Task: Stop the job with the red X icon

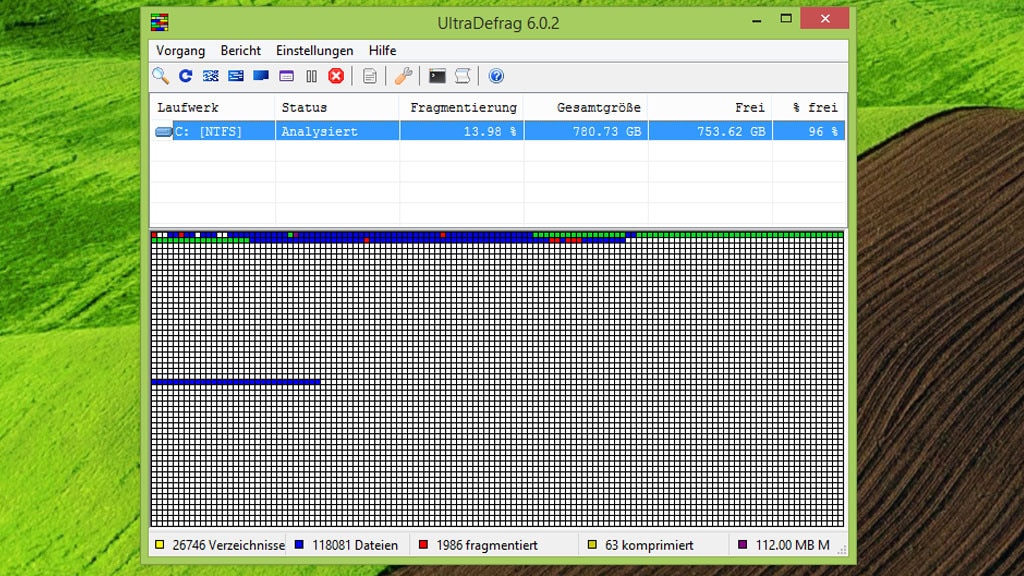Action: 336,76
